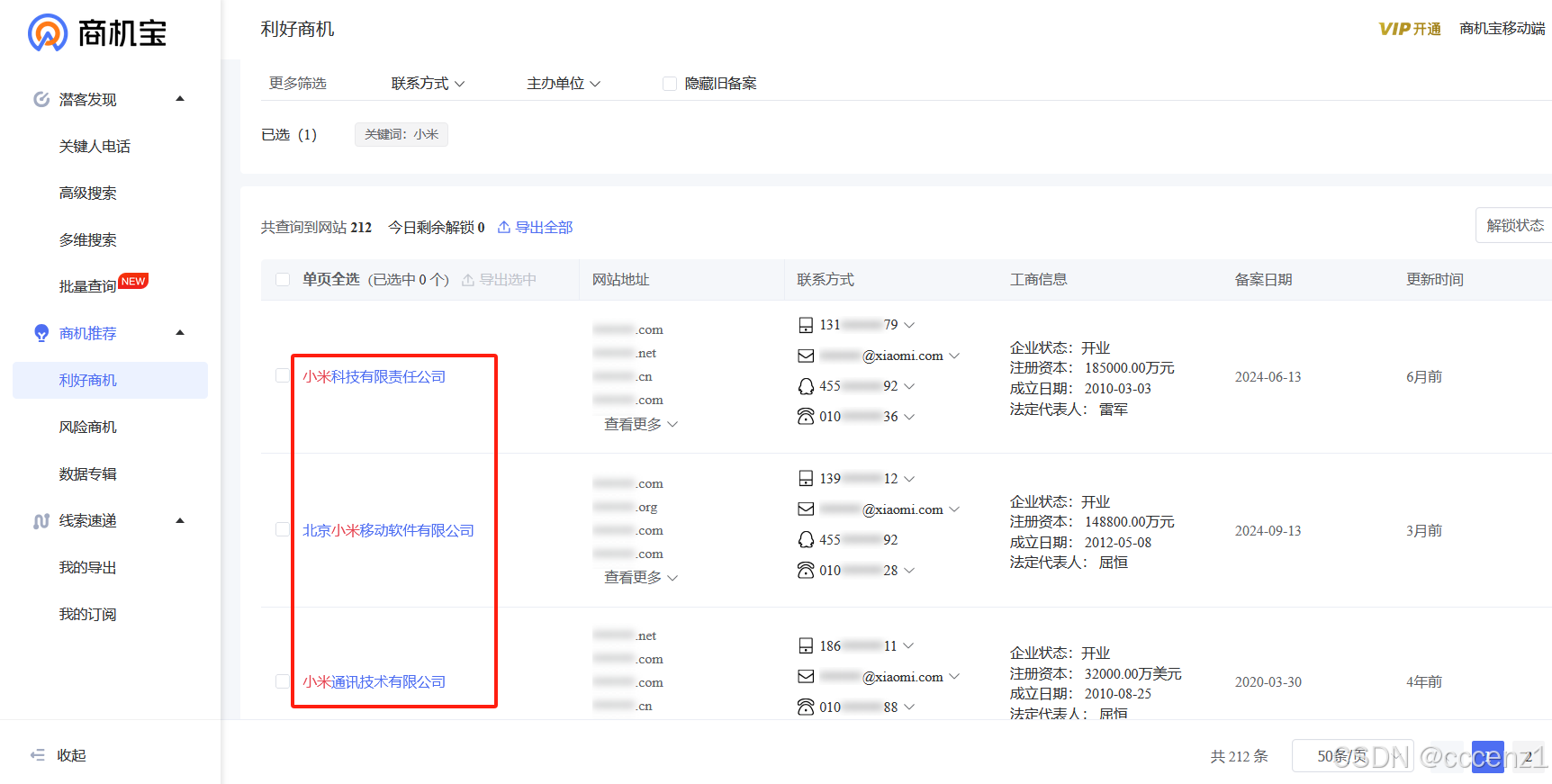Click the 线索速递 section icon

pyautogui.click(x=41, y=521)
